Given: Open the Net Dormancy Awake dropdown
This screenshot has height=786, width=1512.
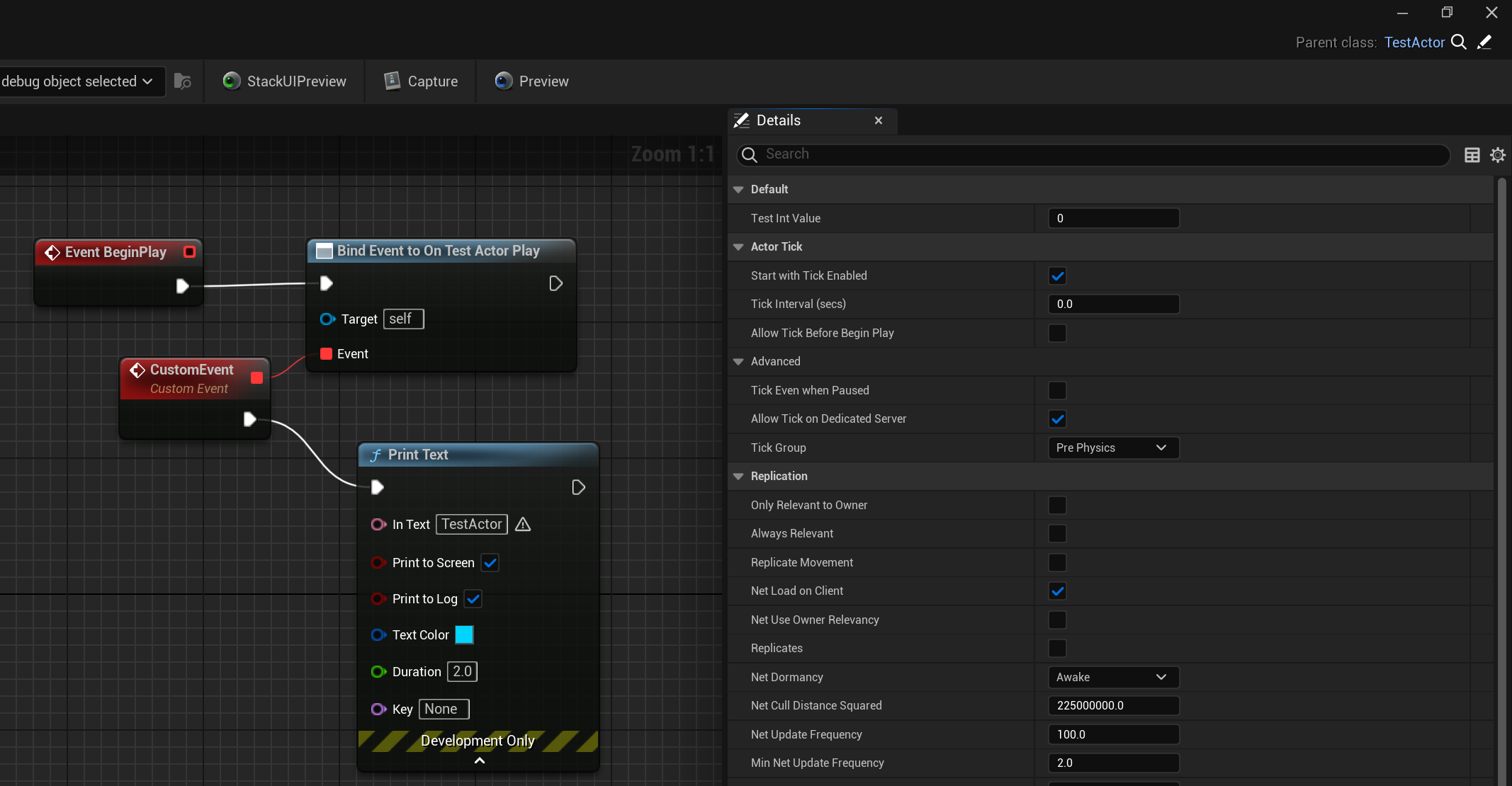Looking at the screenshot, I should [x=1113, y=678].
